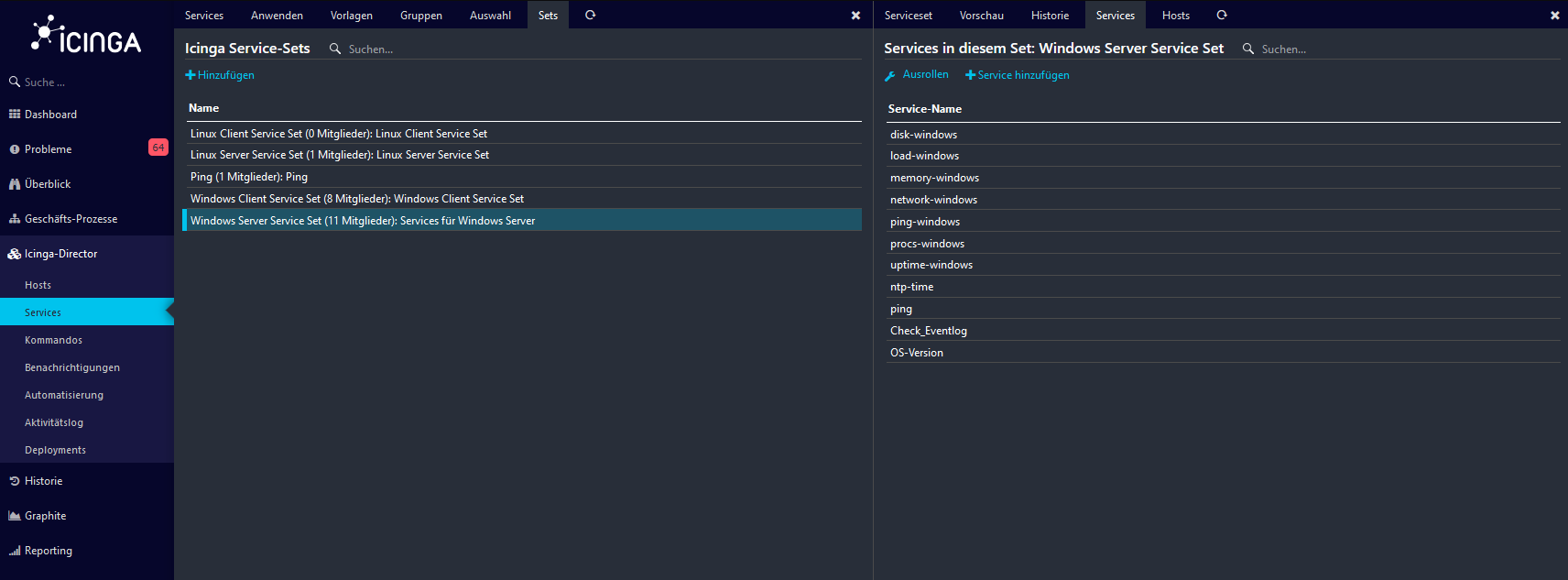Click the Probleme warning icon

[15, 149]
